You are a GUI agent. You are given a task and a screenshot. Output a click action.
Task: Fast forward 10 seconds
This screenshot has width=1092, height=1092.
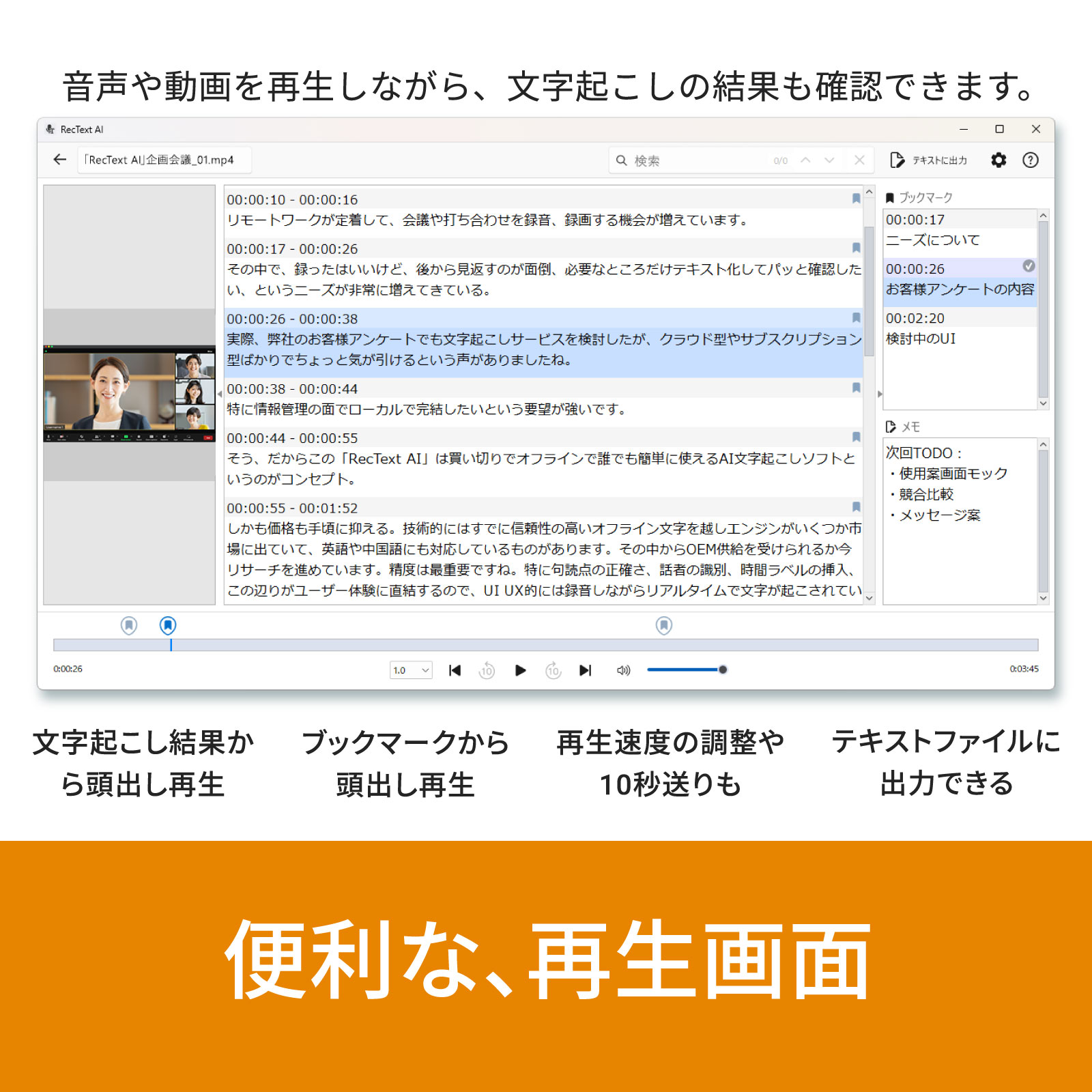tap(554, 670)
